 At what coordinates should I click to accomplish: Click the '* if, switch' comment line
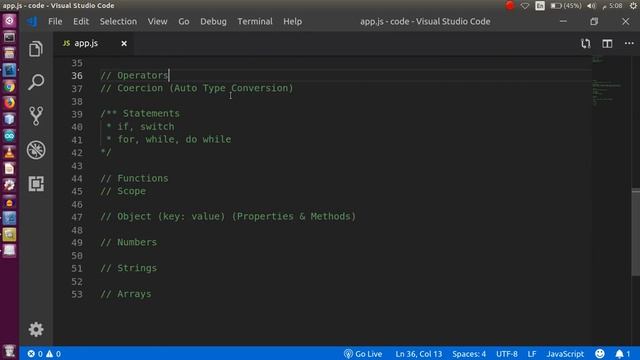(140, 127)
